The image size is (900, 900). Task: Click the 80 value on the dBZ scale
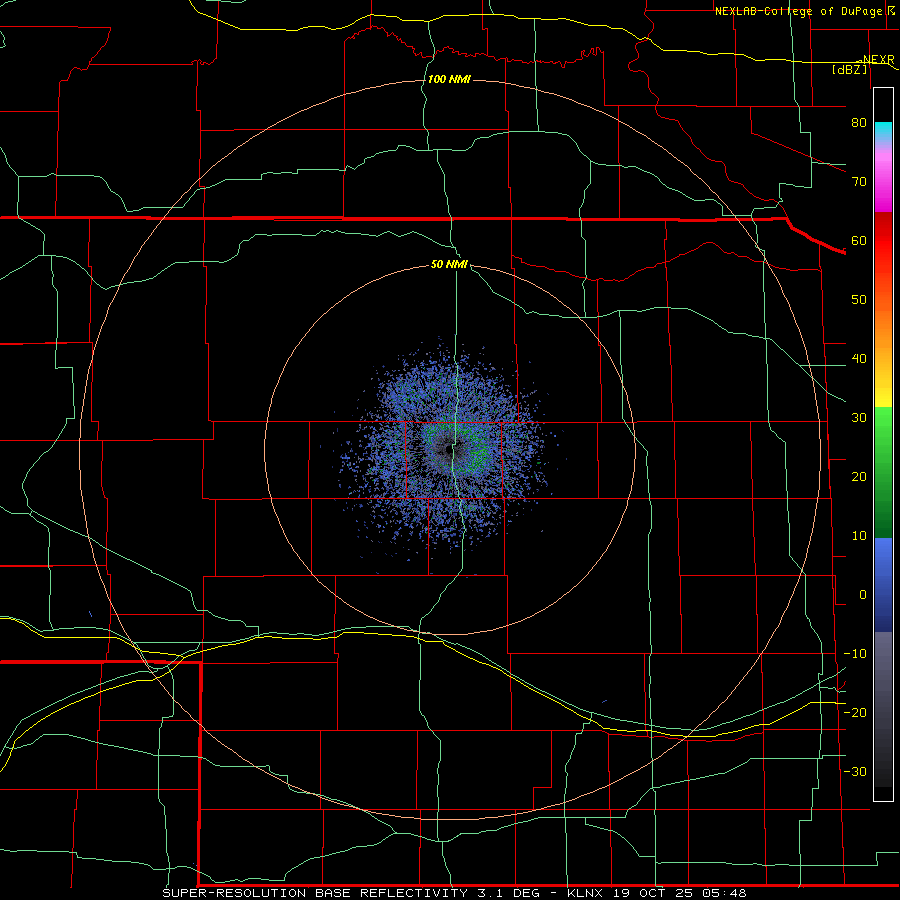[859, 123]
